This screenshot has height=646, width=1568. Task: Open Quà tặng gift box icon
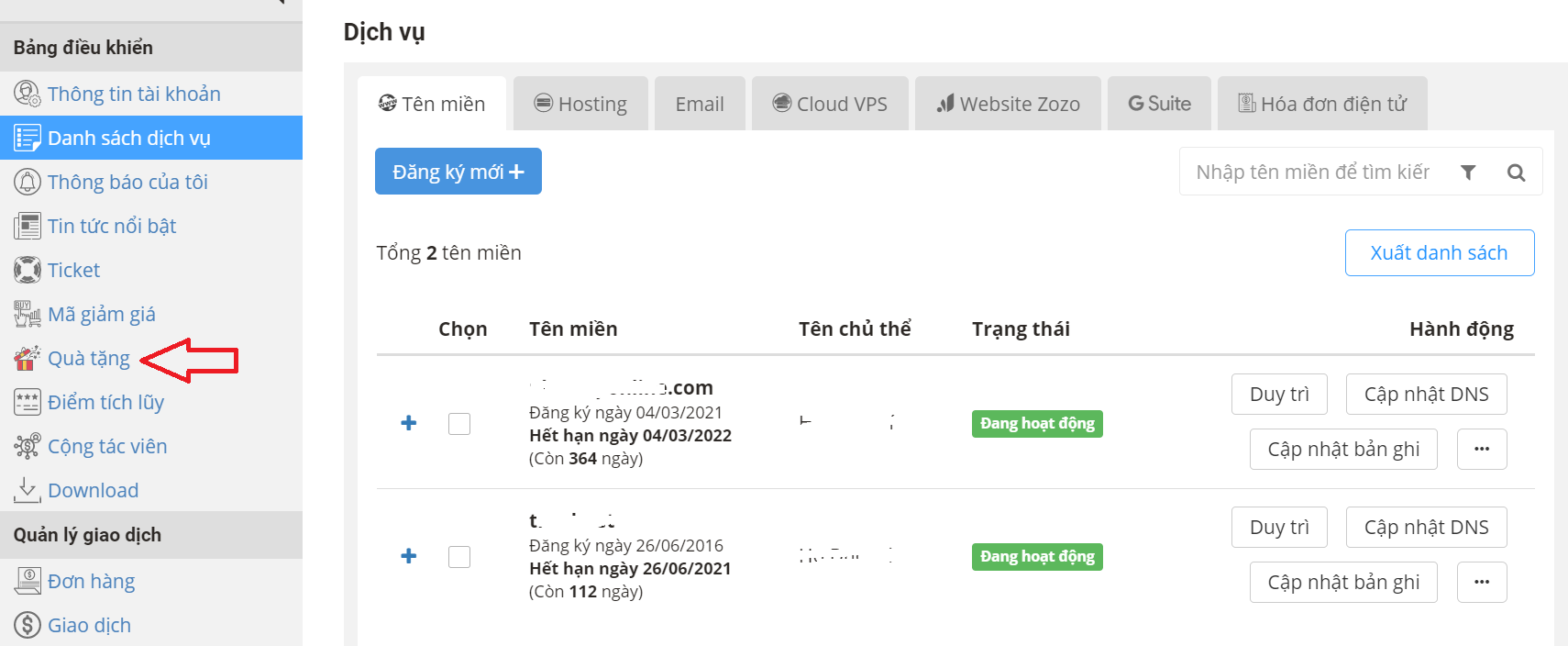click(26, 357)
